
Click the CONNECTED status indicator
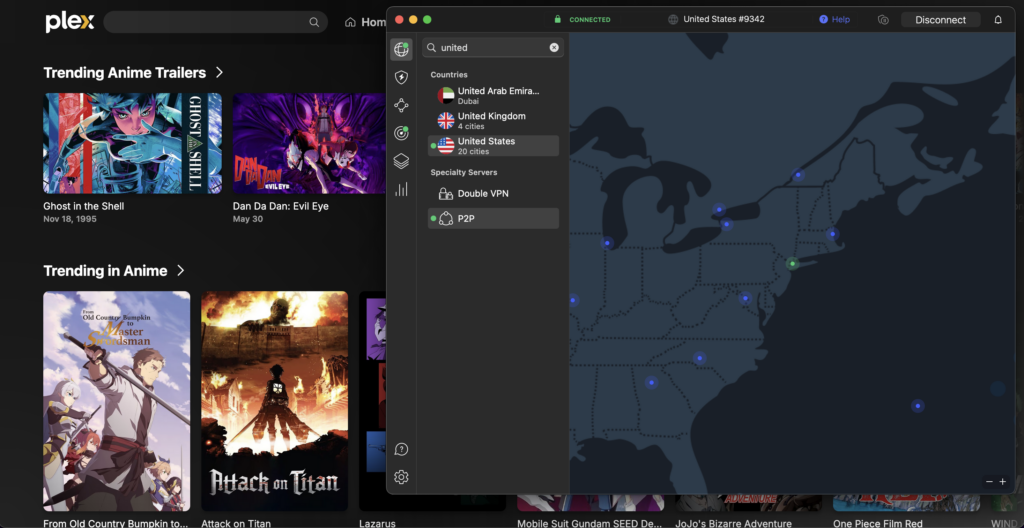click(582, 20)
